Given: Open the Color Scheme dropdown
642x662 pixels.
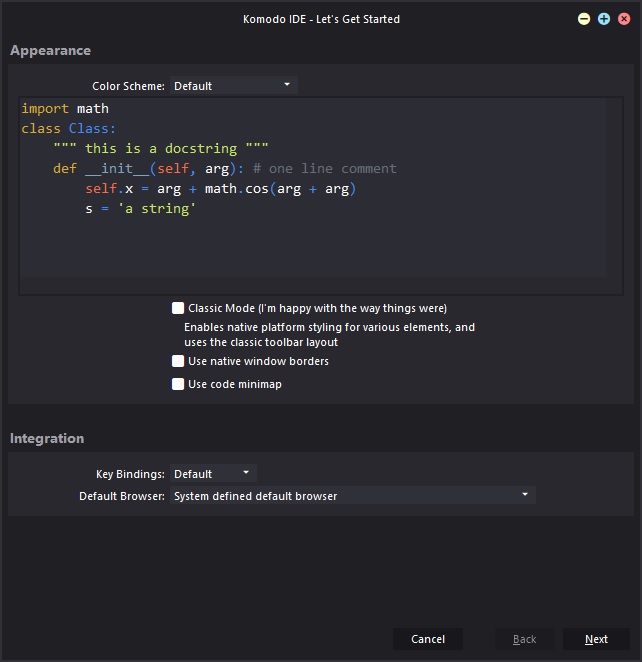Looking at the screenshot, I should (x=234, y=86).
